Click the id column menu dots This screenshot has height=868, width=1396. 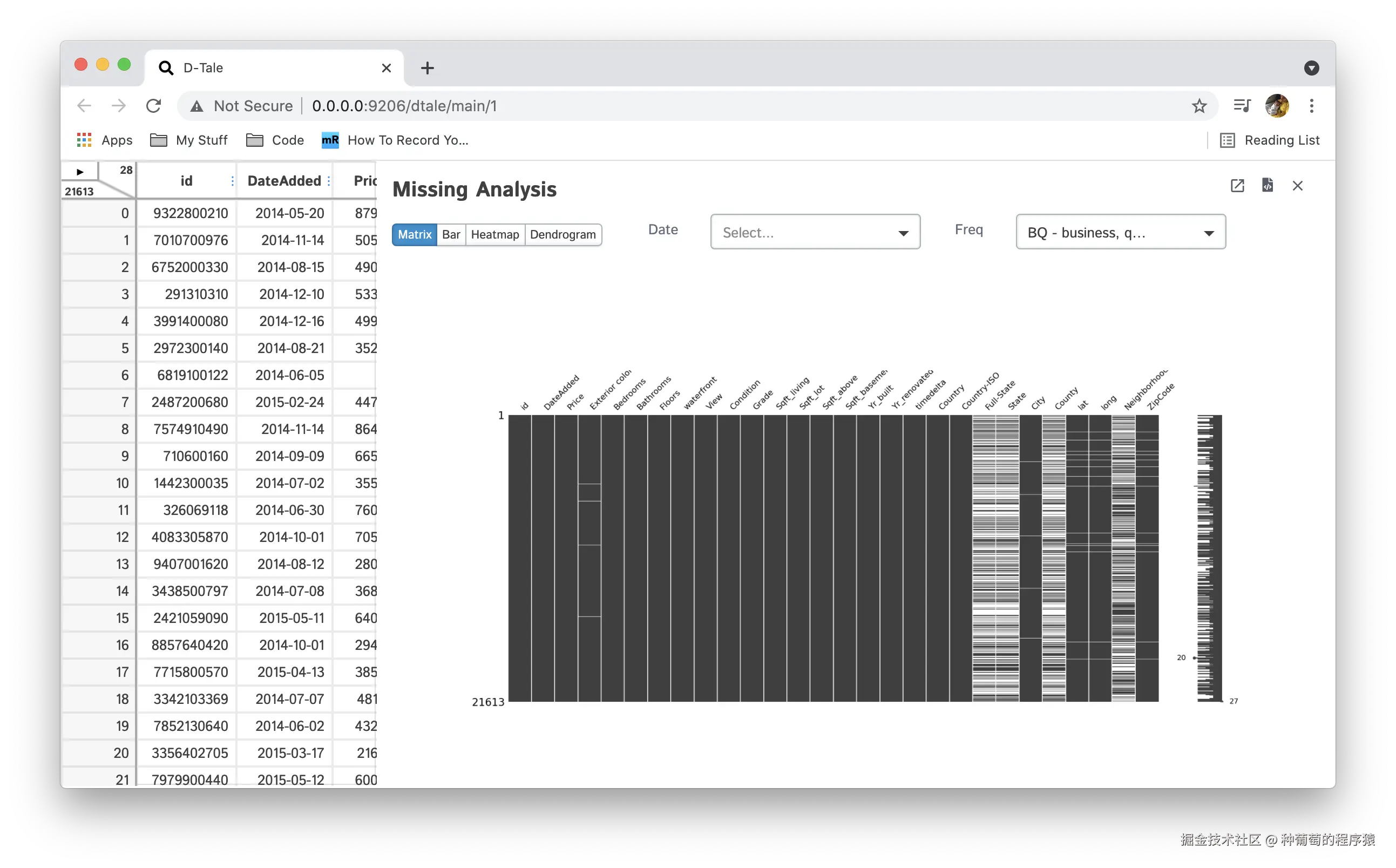pyautogui.click(x=232, y=181)
